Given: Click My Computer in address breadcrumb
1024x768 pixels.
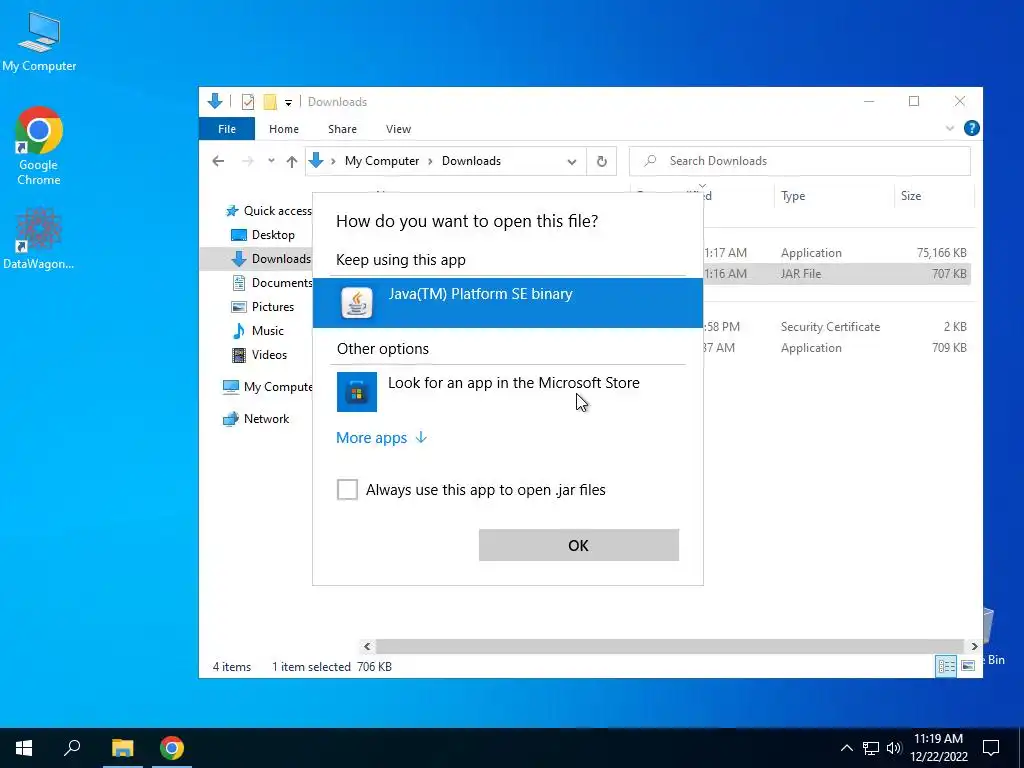Looking at the screenshot, I should 382,161.
